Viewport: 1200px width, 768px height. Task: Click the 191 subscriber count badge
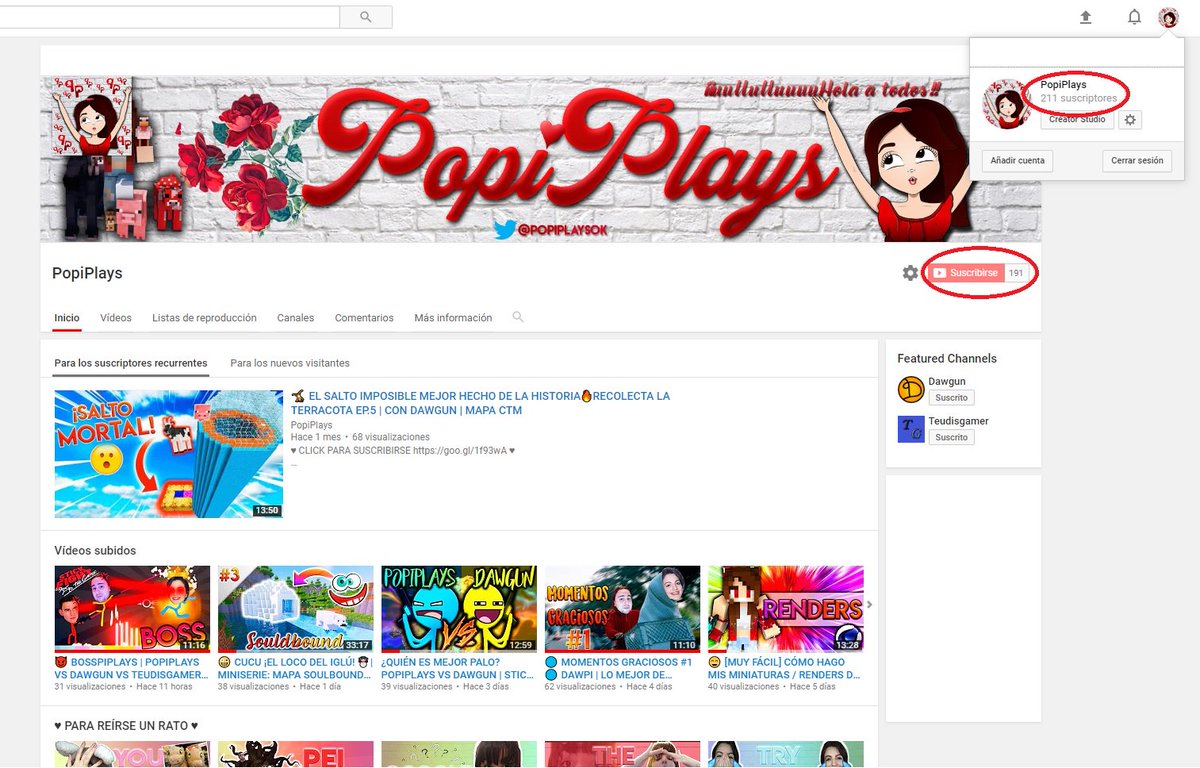click(1016, 273)
